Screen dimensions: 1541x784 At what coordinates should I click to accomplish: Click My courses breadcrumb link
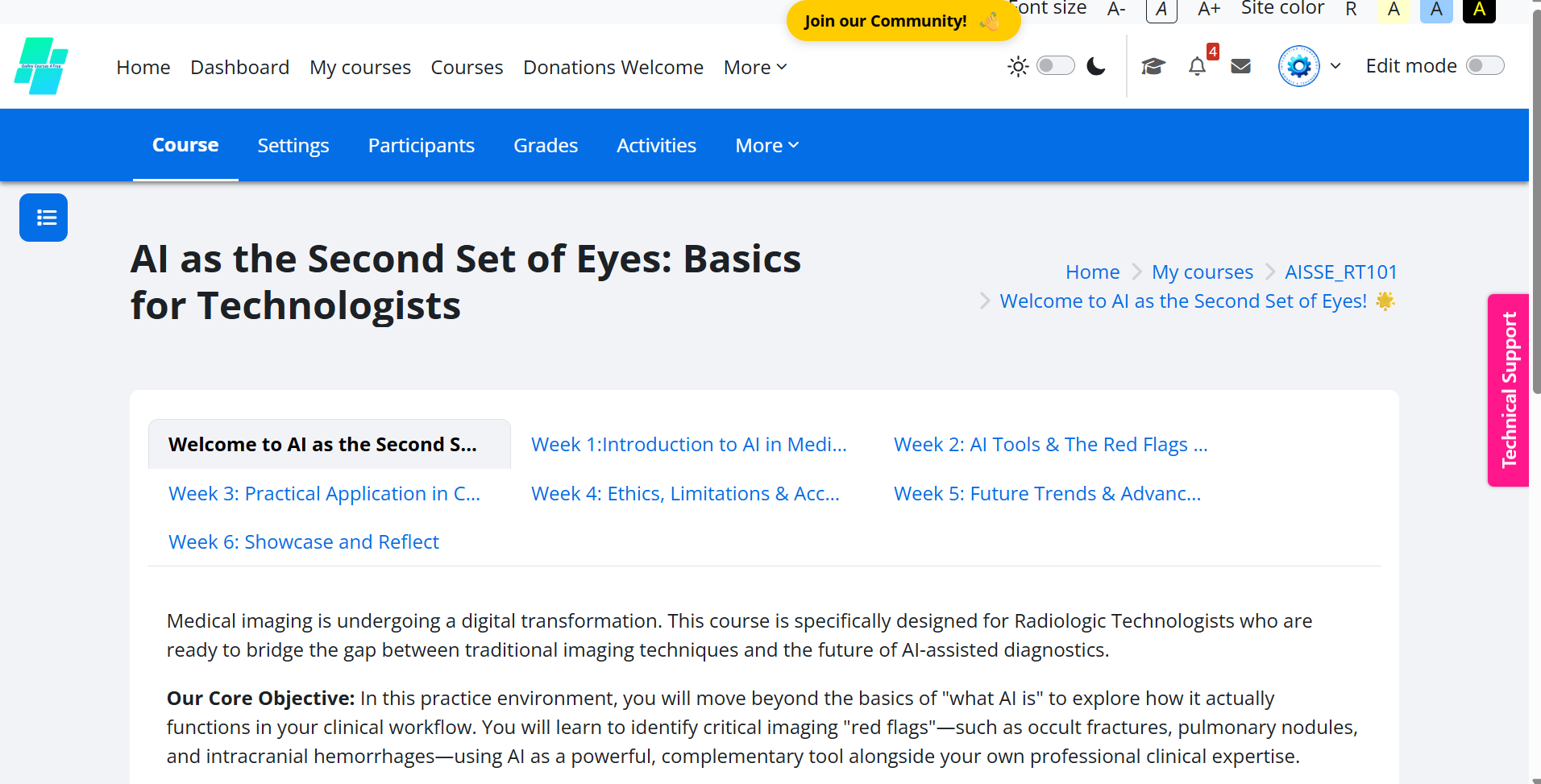coord(1202,272)
